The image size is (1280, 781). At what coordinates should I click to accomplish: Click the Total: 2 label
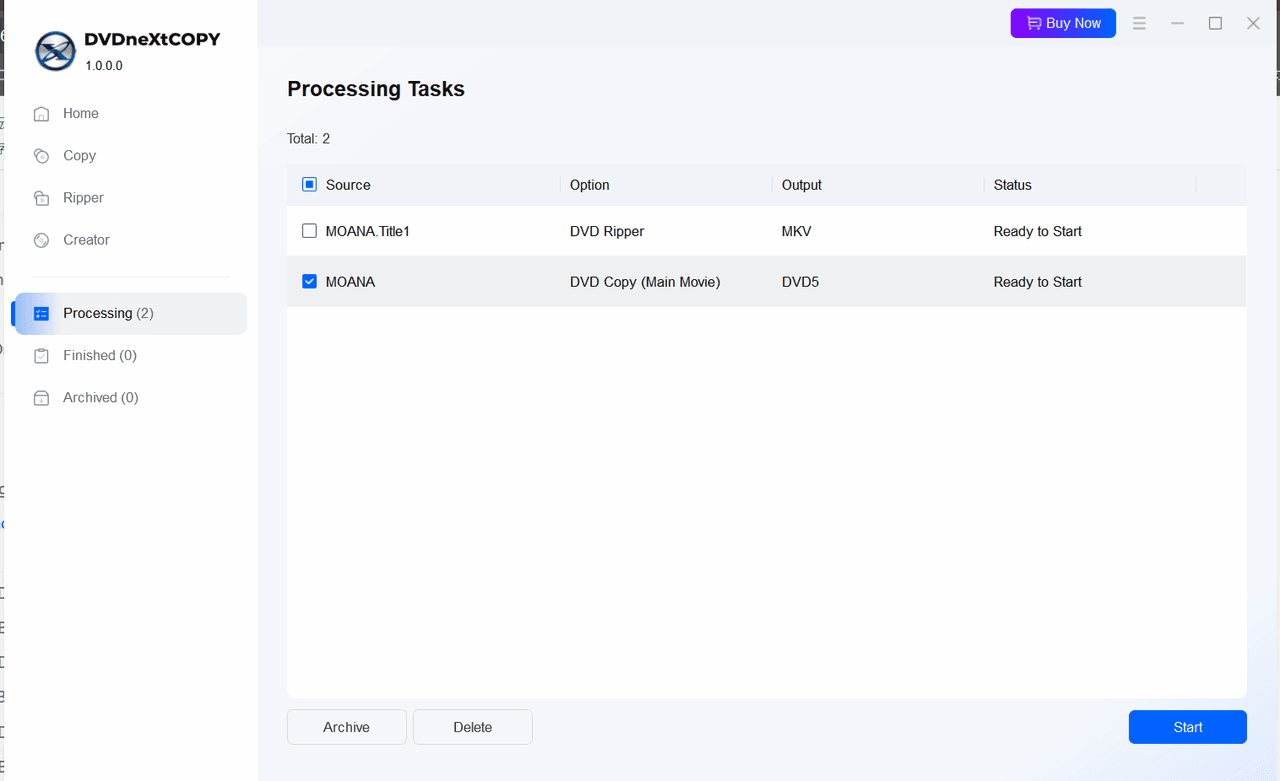click(309, 139)
